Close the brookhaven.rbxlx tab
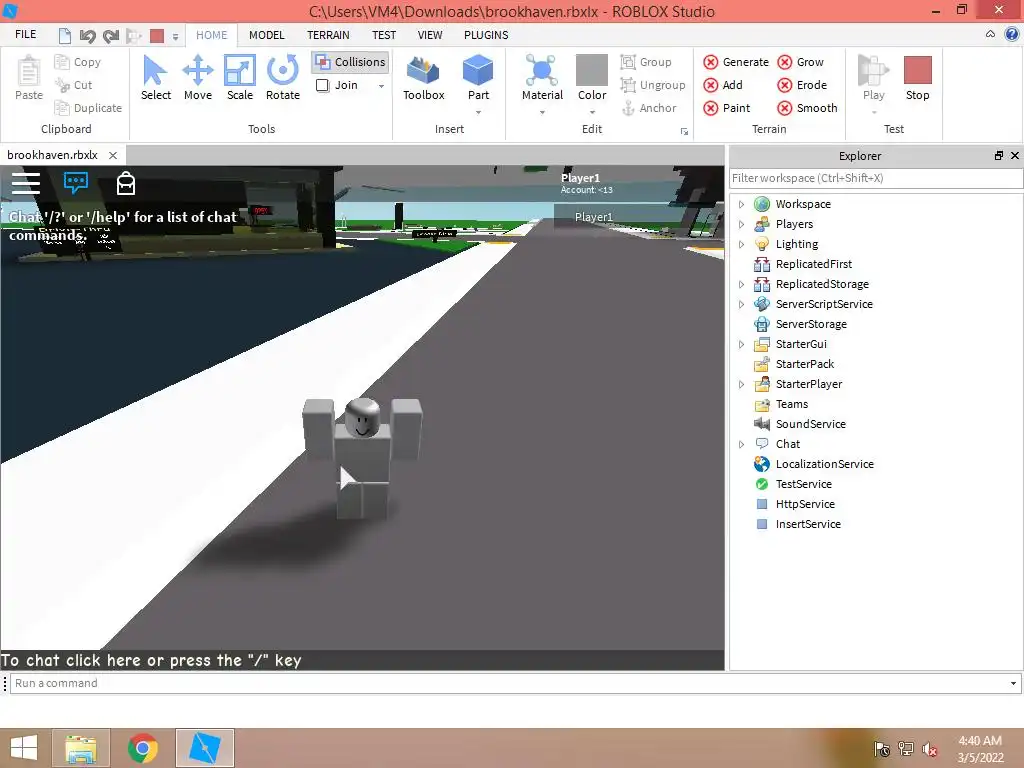Screen dimensions: 1024x768 113,155
